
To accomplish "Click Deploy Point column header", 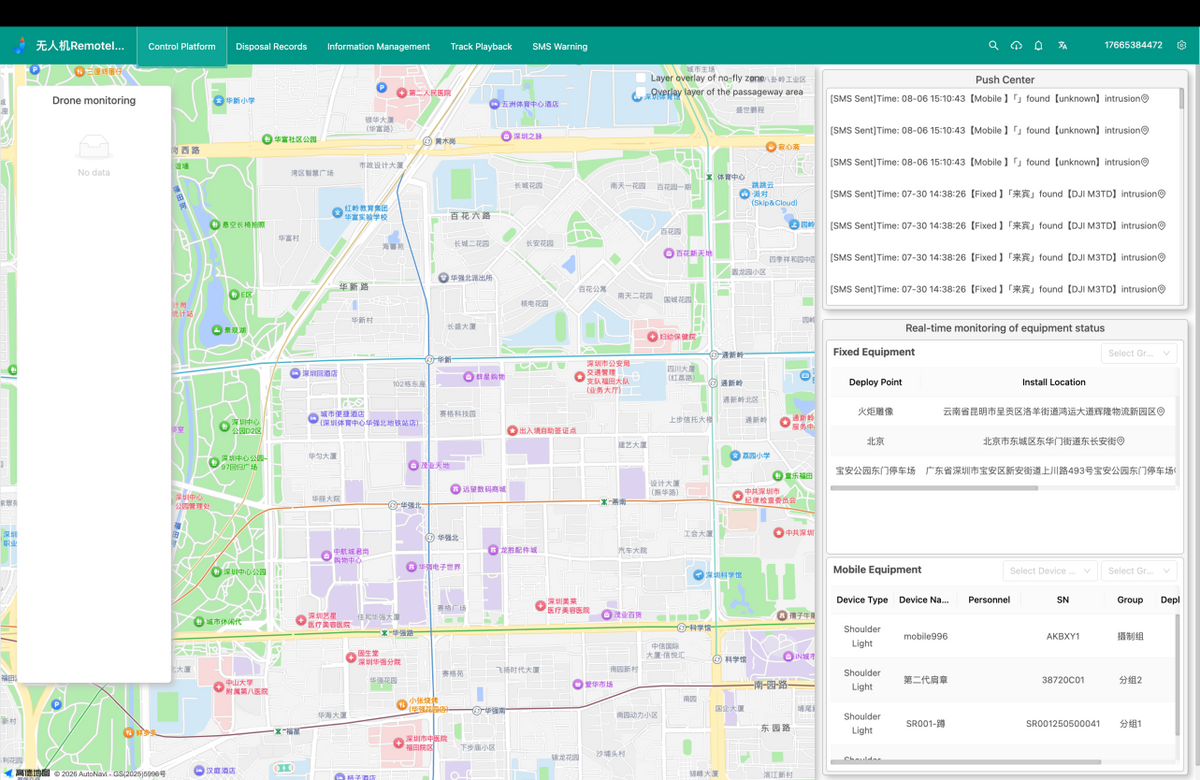I will click(875, 382).
